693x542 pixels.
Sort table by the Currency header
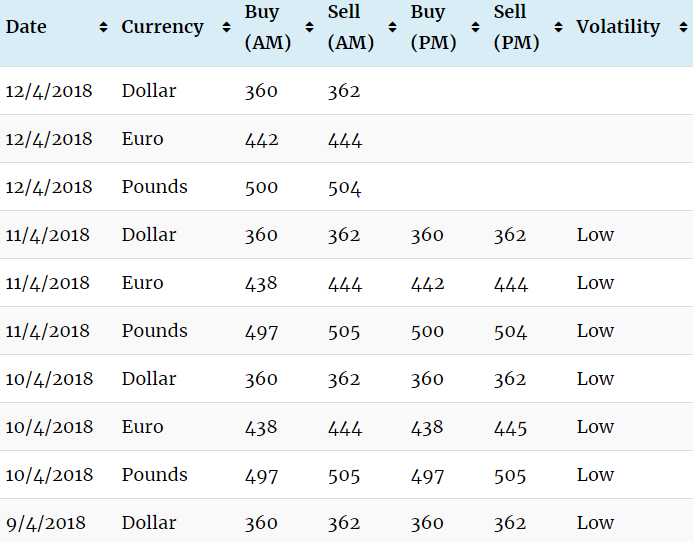coord(162,27)
